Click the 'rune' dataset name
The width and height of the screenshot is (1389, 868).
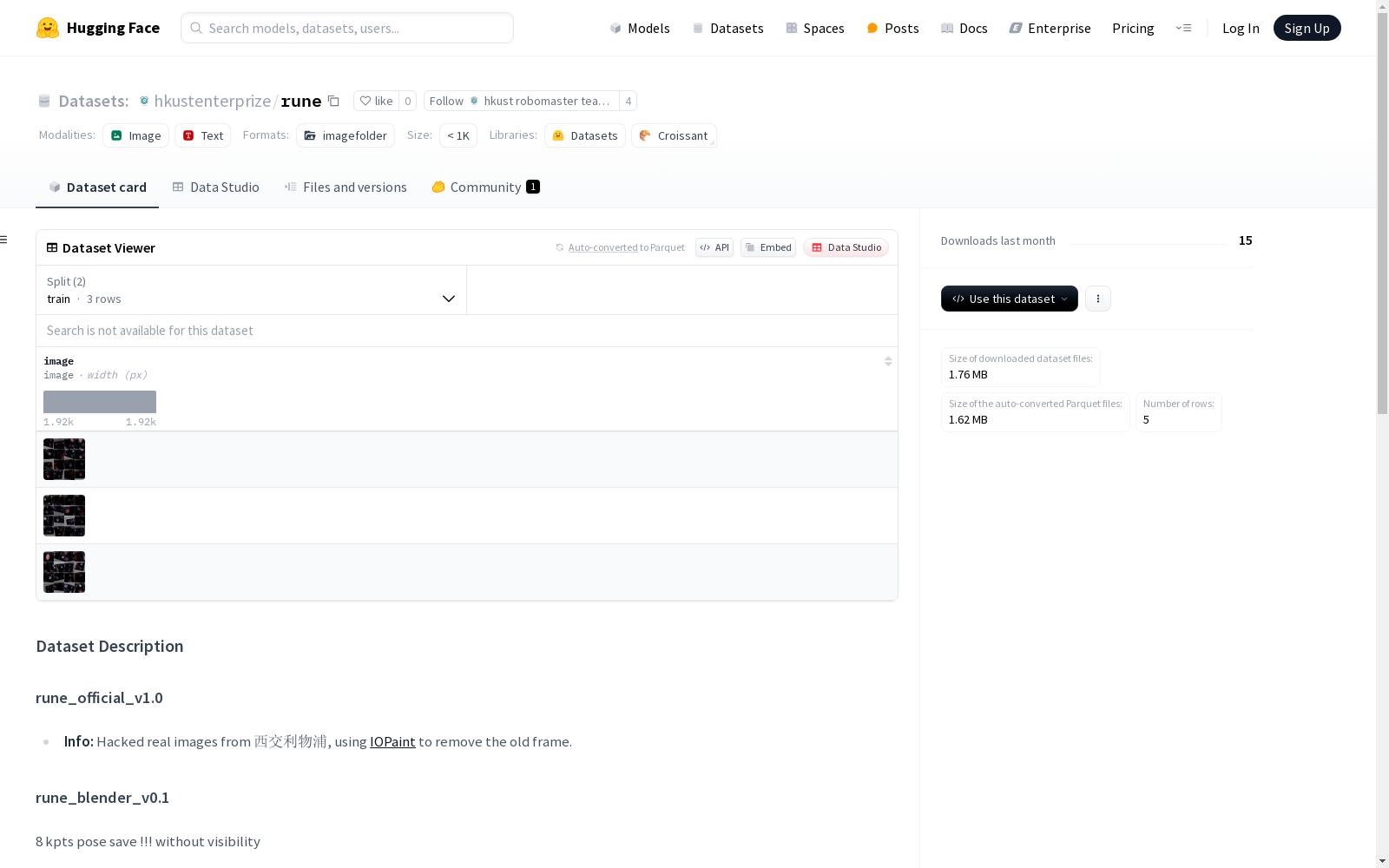301,101
